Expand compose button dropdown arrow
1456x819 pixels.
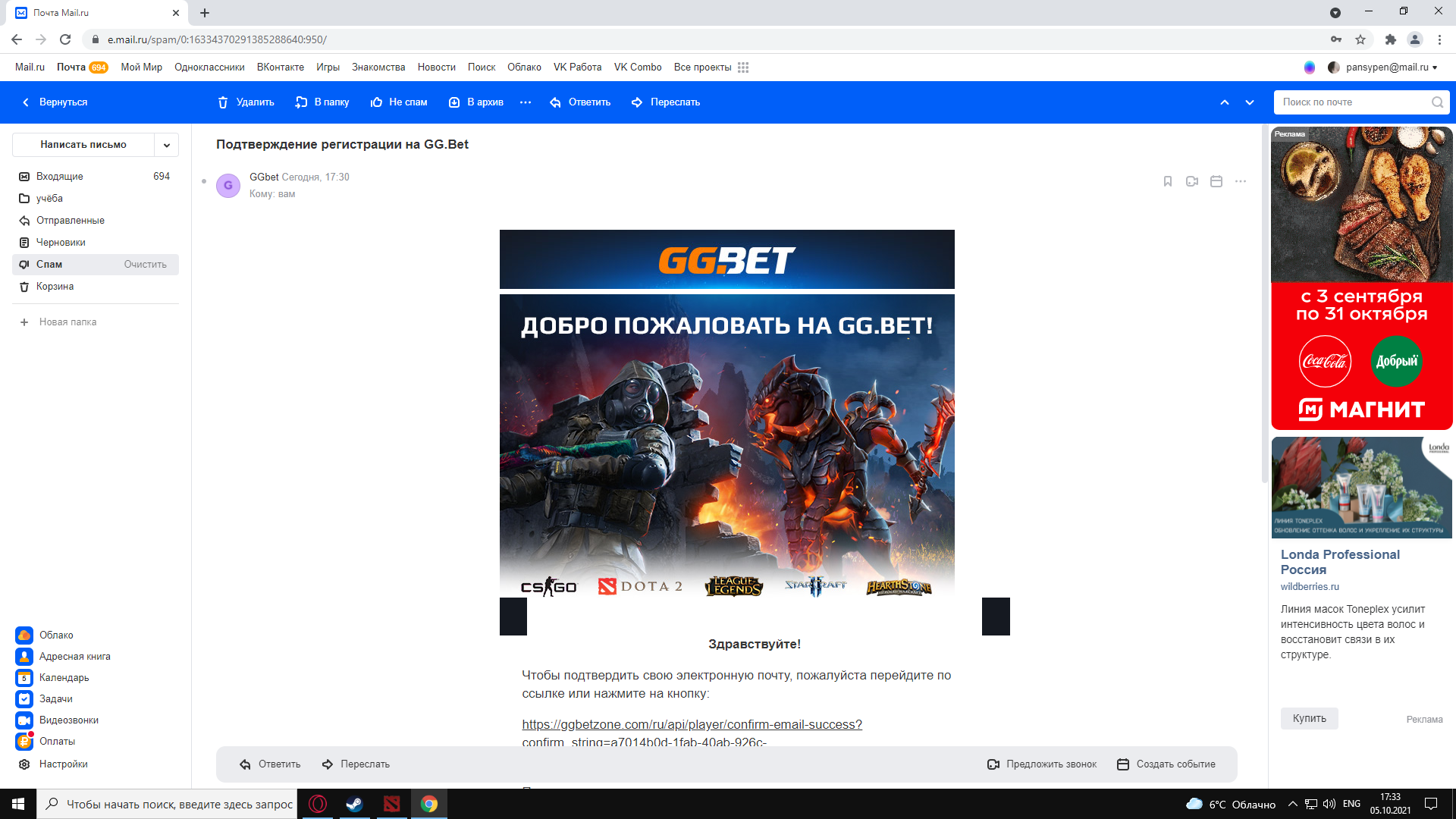click(167, 145)
